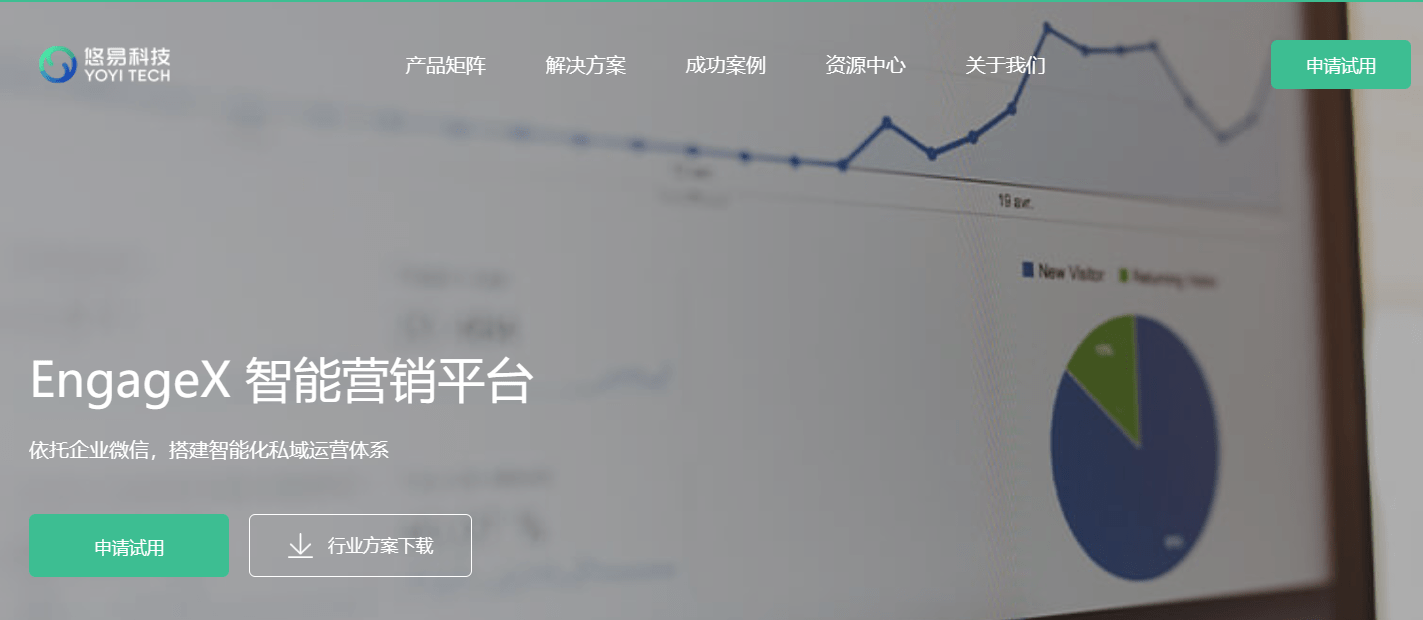Open the 解决方案 menu

(x=585, y=66)
